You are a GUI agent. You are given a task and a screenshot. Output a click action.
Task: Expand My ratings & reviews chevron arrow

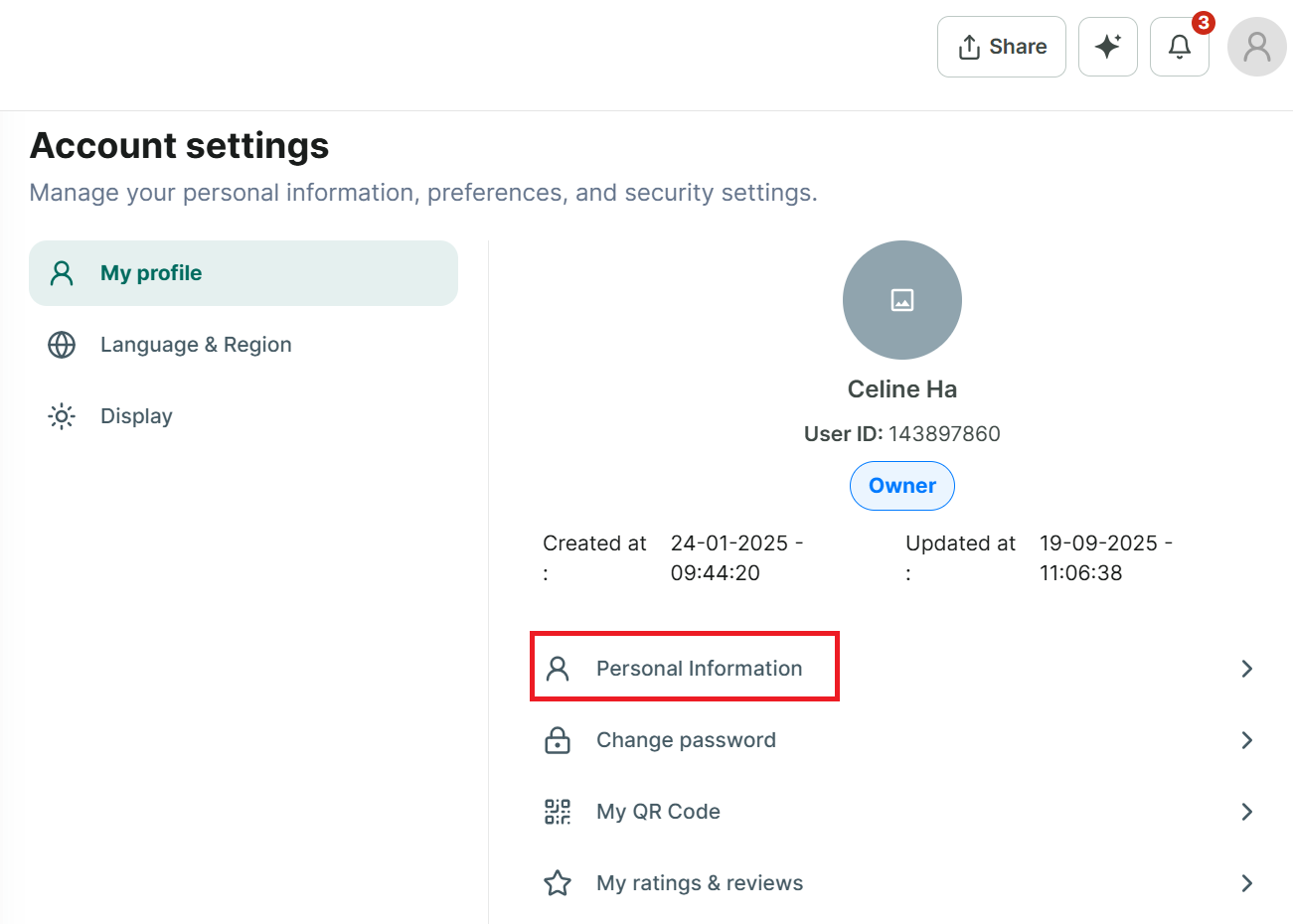[x=1247, y=883]
